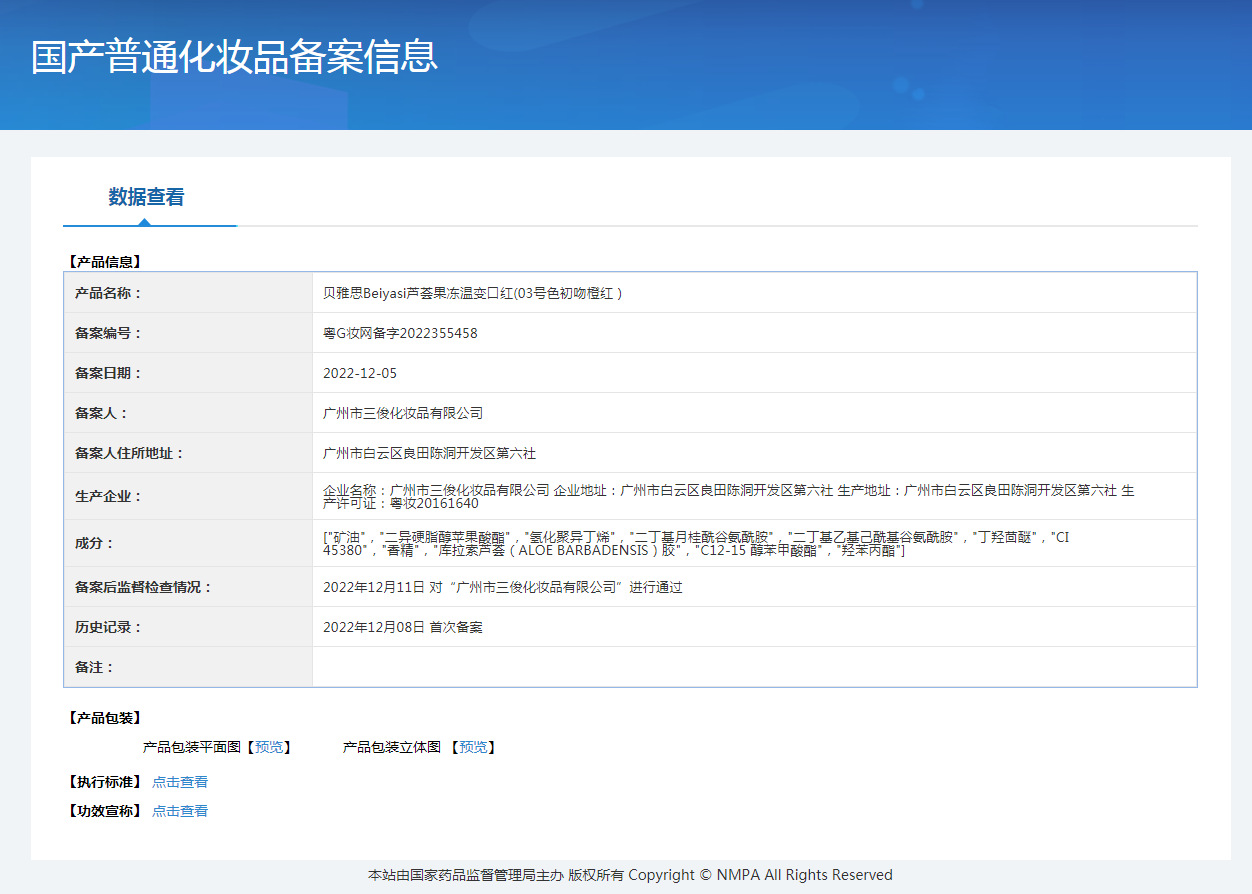The width and height of the screenshot is (1252, 894).
Task: Select 广州市三俊化妆品有限公司 in 备案人 row
Action: click(x=403, y=413)
